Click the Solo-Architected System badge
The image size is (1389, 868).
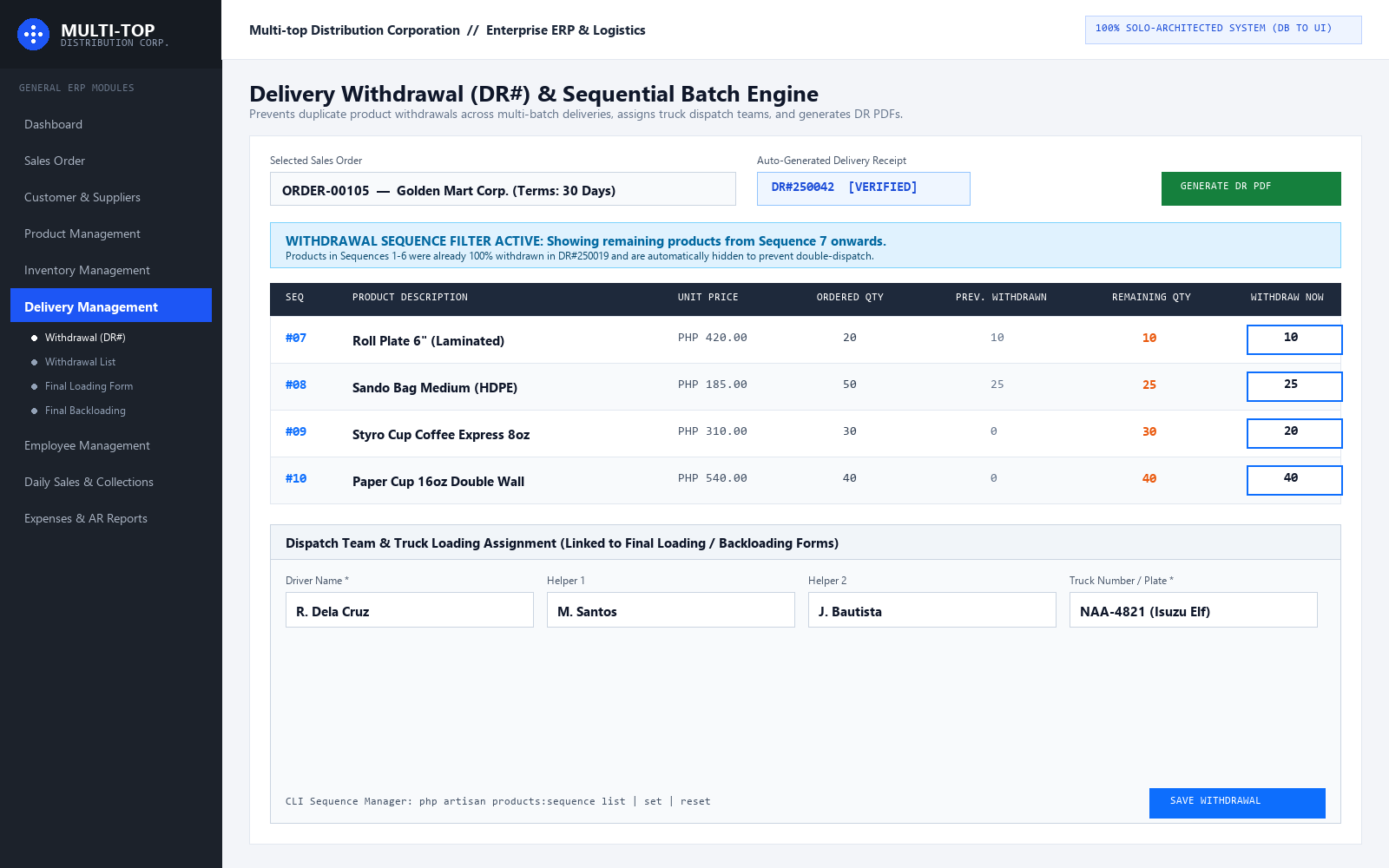pyautogui.click(x=1223, y=30)
